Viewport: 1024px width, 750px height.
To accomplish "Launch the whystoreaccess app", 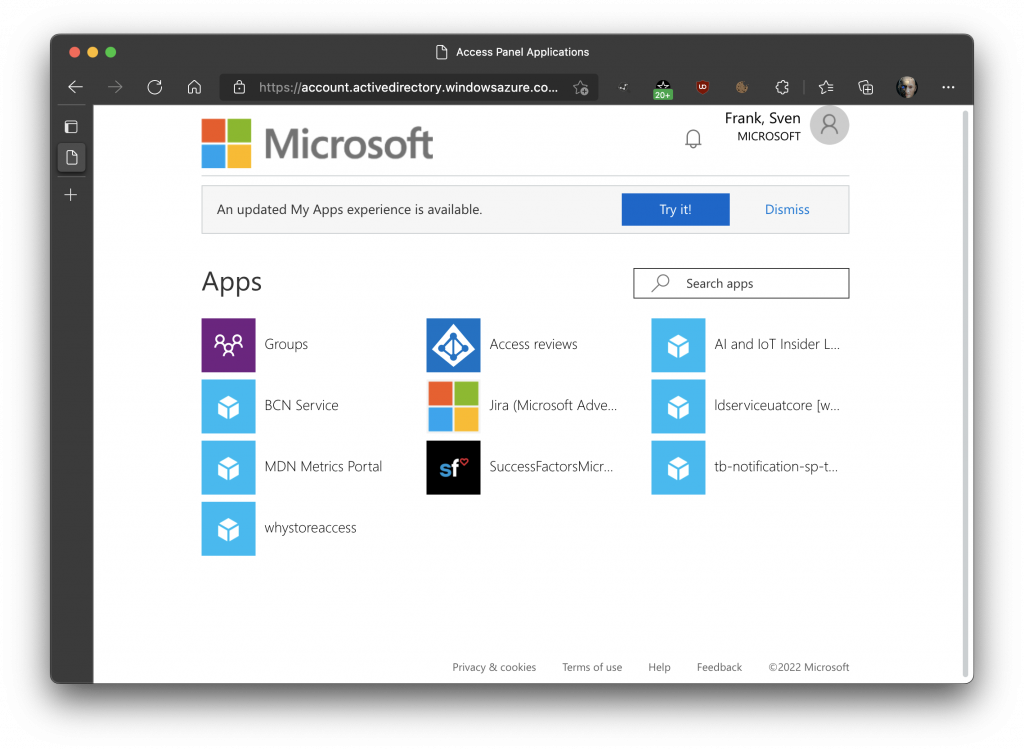I will [229, 528].
